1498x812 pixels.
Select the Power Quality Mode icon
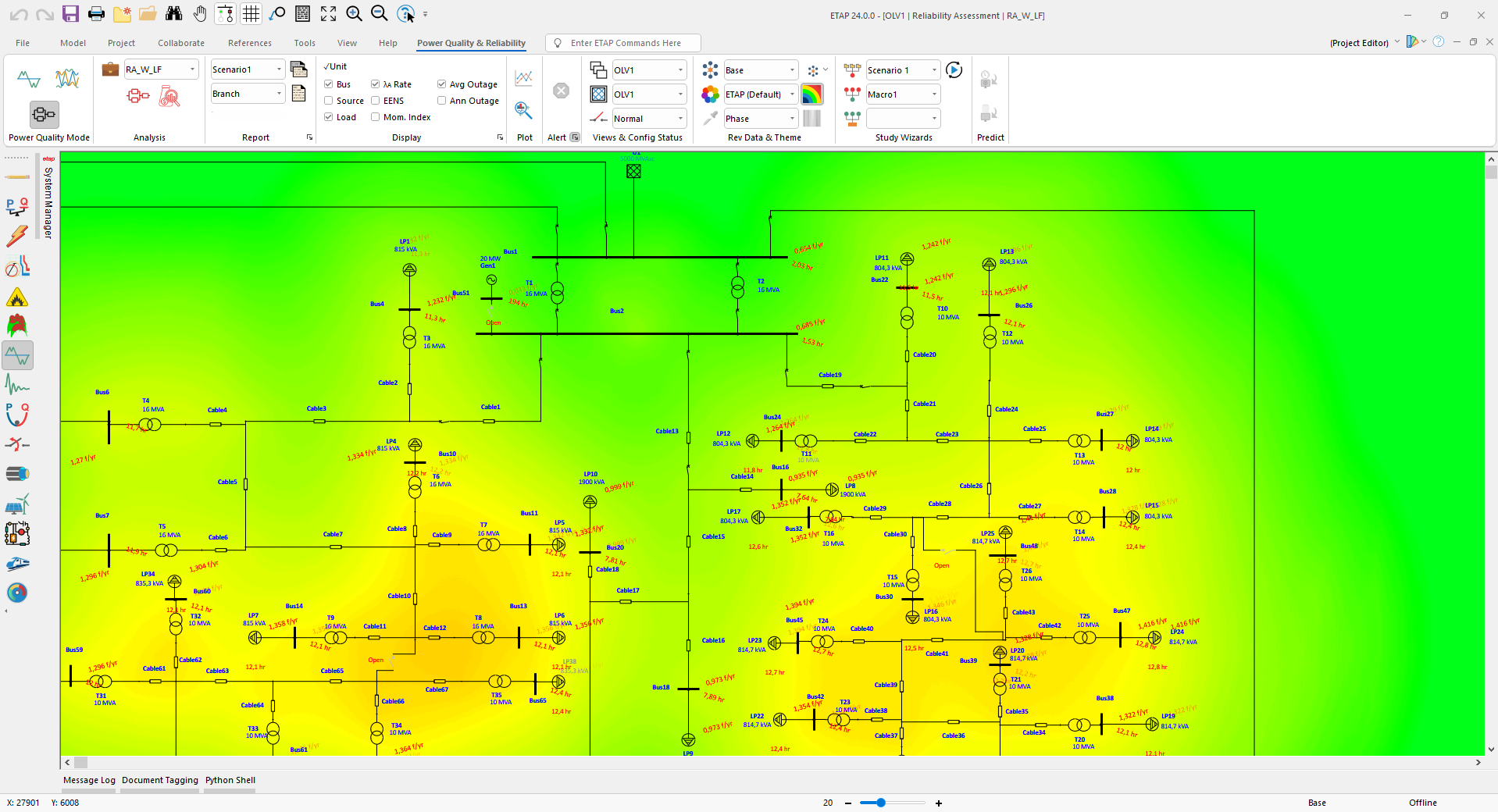point(44,114)
